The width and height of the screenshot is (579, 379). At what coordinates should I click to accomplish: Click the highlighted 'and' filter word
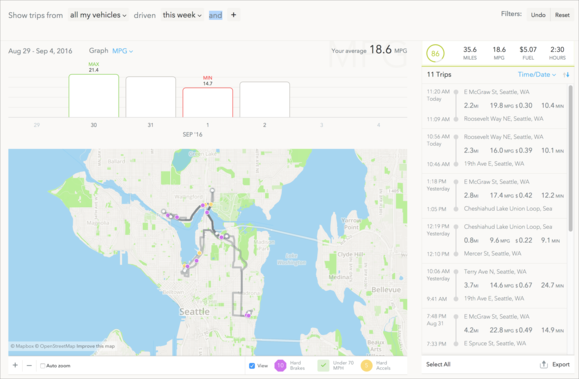tap(215, 15)
